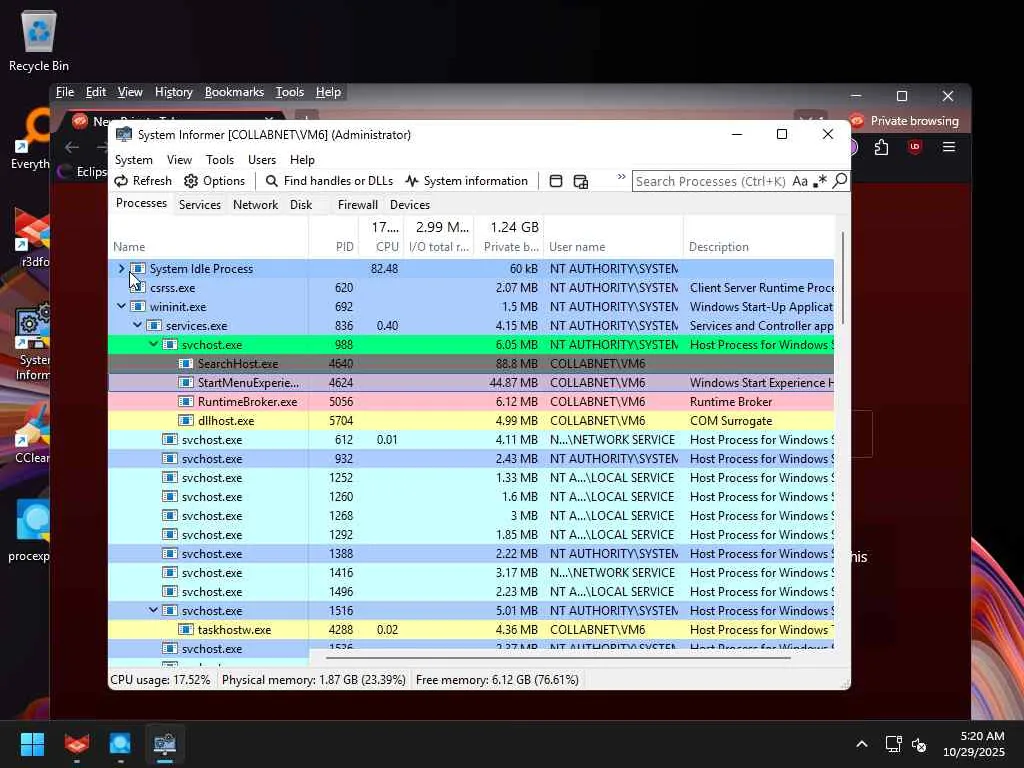Click Free memory status bar entry

497,680
